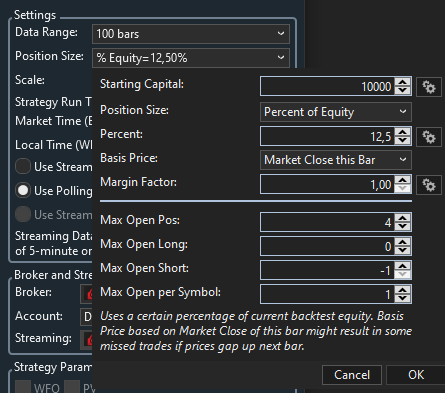Click the Cancel button
Image resolution: width=445 pixels, height=393 pixels.
coord(352,375)
